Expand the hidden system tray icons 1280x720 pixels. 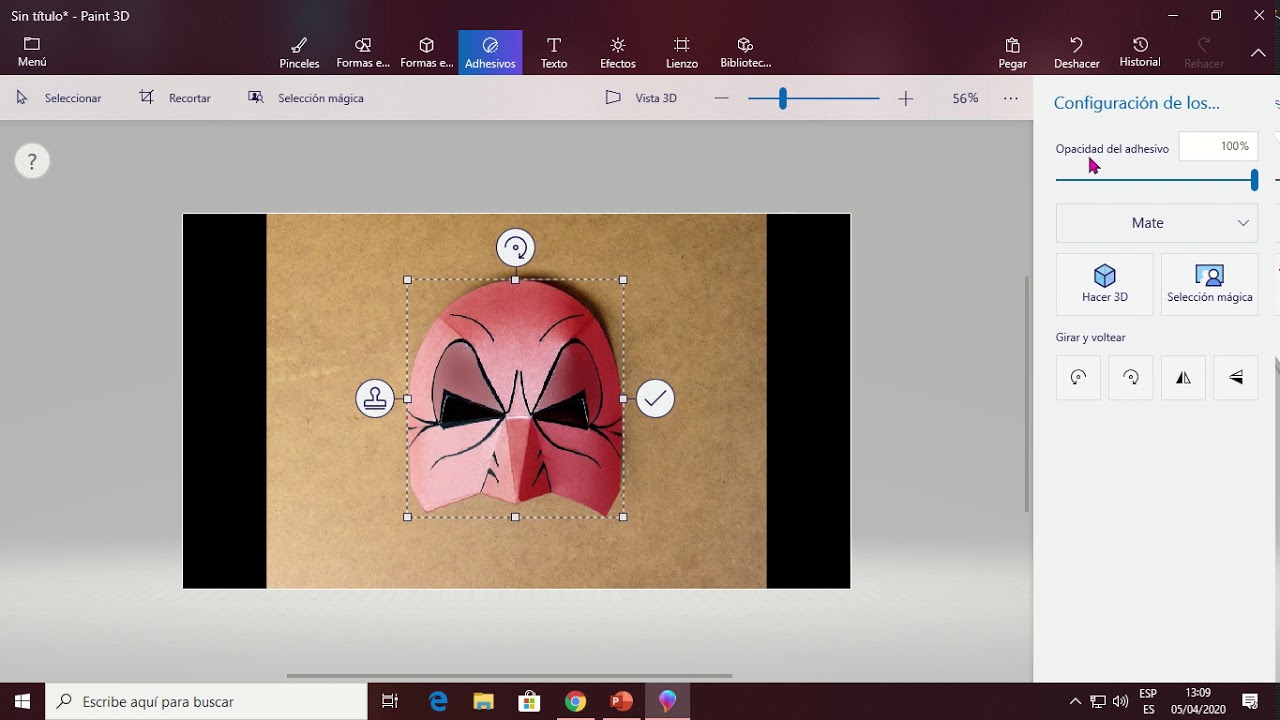pyautogui.click(x=1075, y=701)
